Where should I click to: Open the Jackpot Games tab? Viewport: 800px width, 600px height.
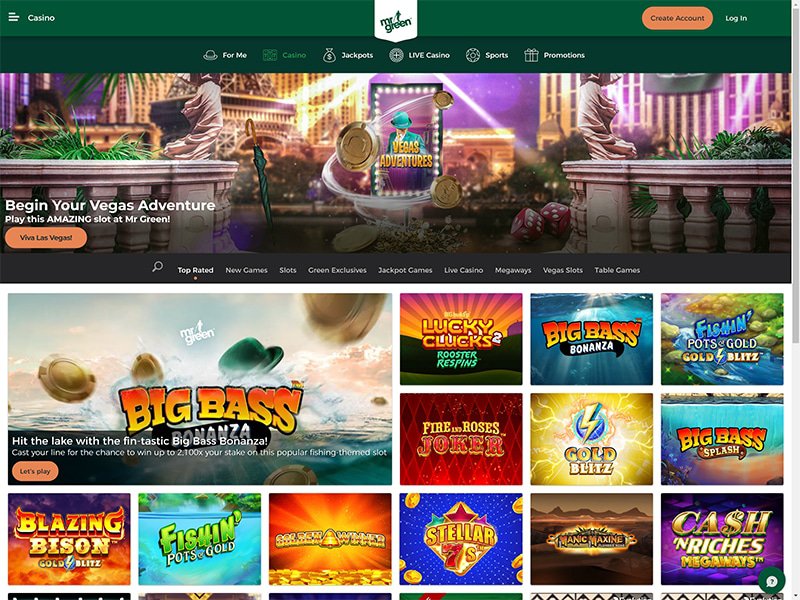tap(405, 270)
